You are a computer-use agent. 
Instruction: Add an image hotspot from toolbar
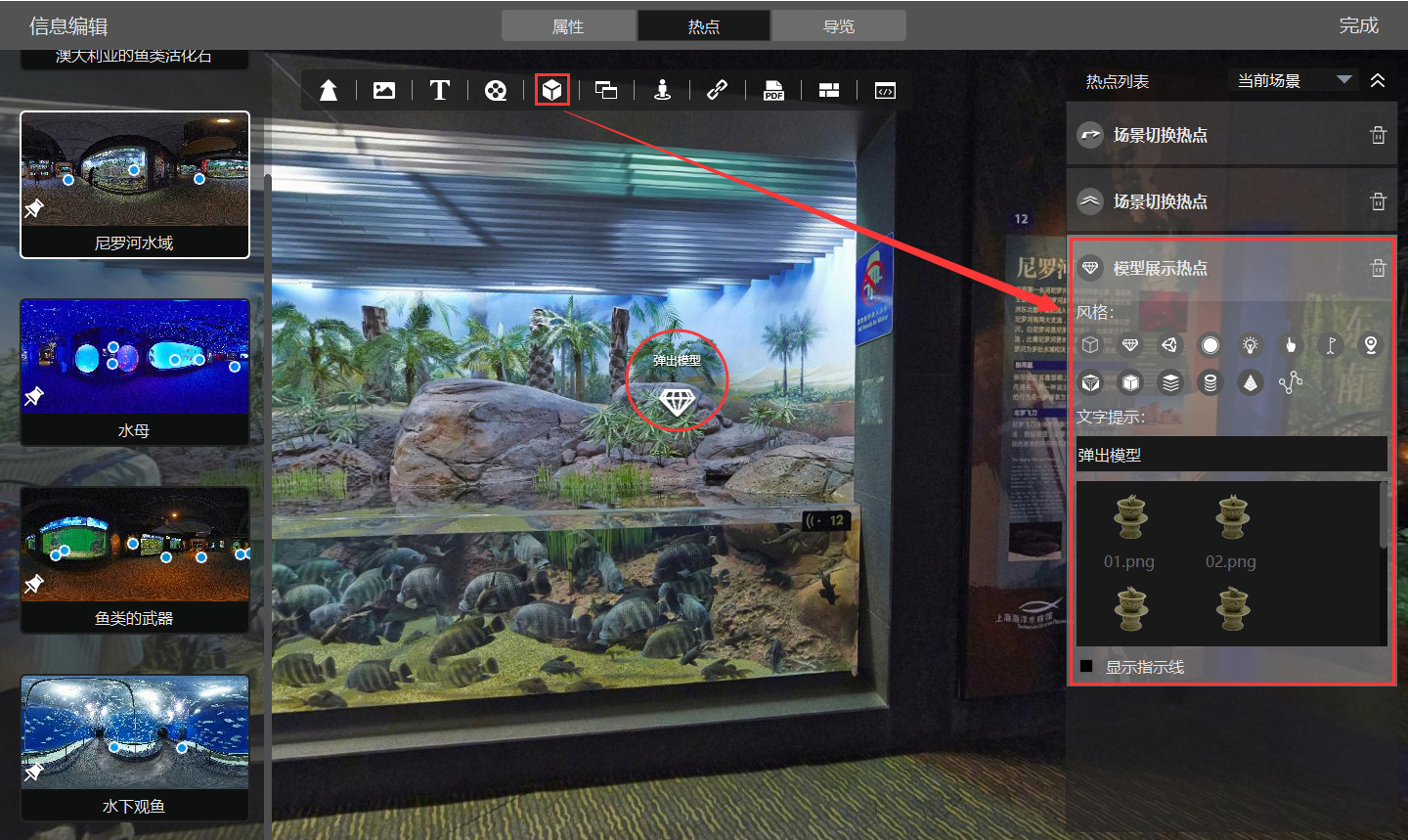(x=384, y=90)
